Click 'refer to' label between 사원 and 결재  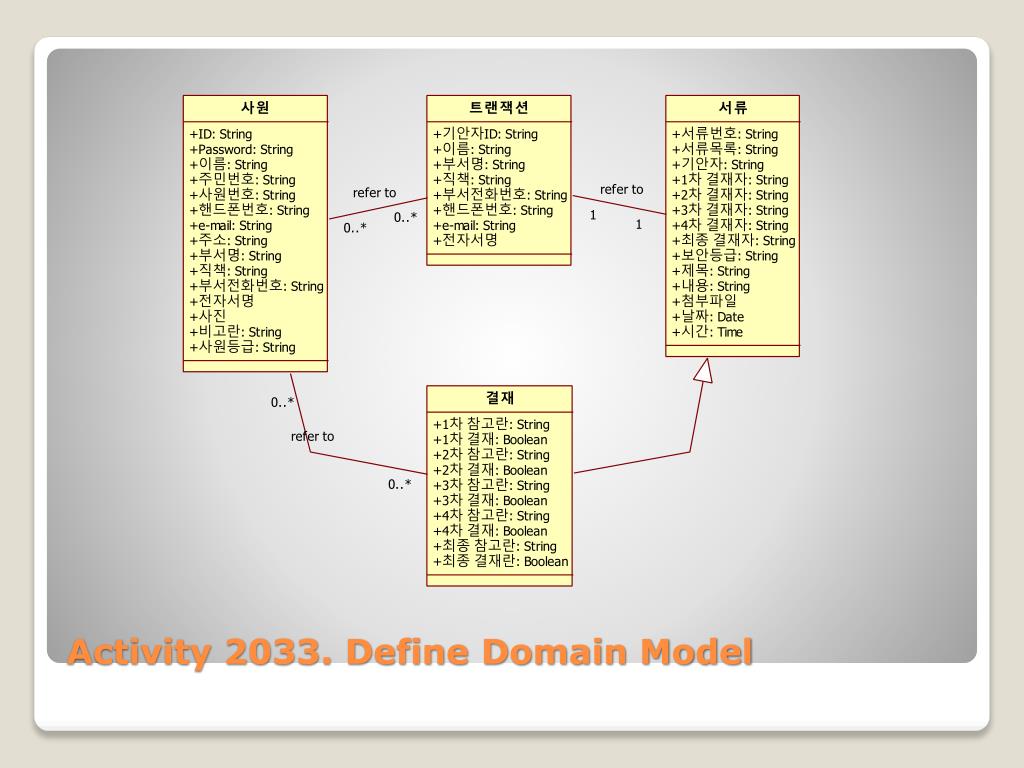[312, 436]
